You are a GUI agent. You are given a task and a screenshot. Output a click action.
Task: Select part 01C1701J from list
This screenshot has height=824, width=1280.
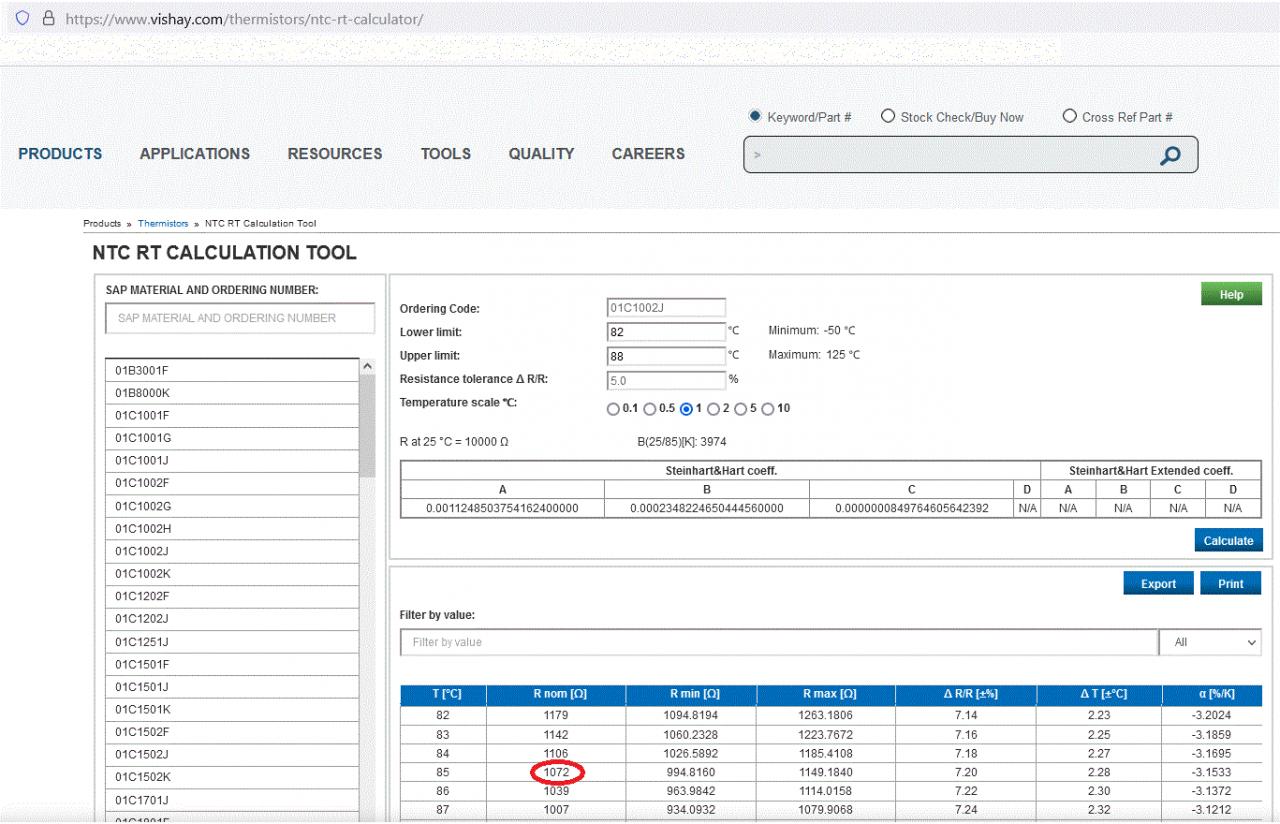tap(232, 801)
